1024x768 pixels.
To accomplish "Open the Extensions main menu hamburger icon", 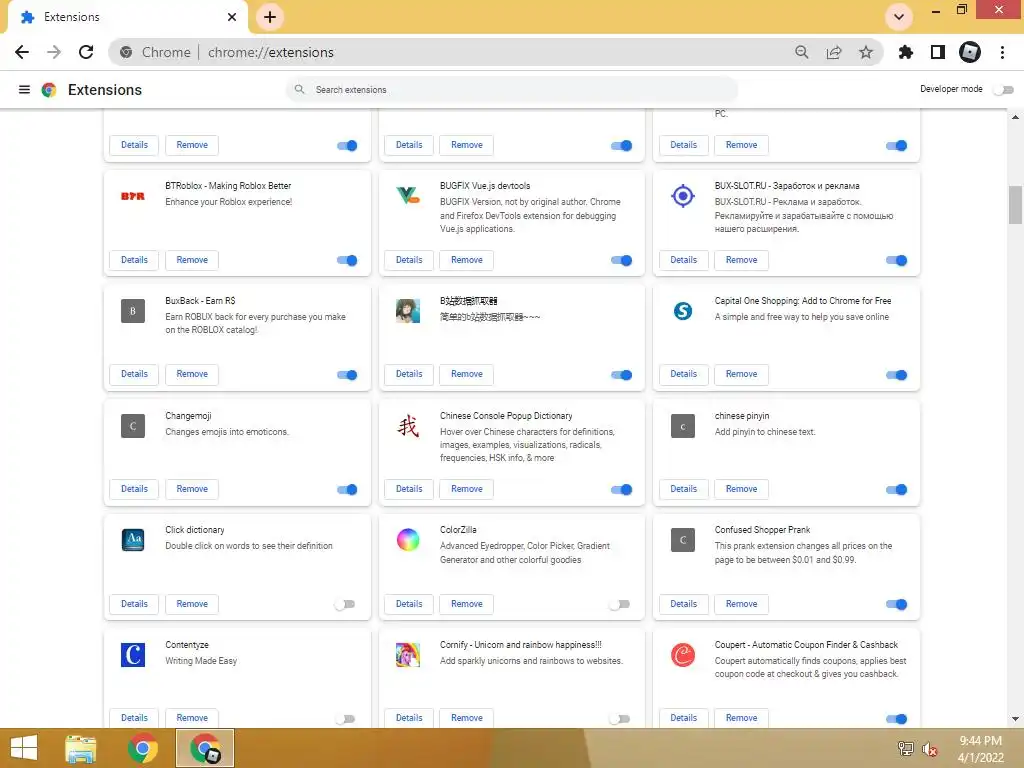I will pos(24,89).
